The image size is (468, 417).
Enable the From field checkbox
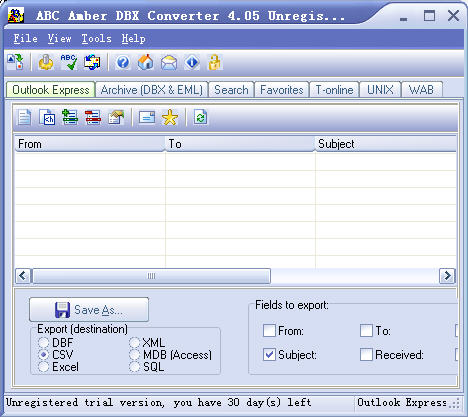pyautogui.click(x=269, y=331)
